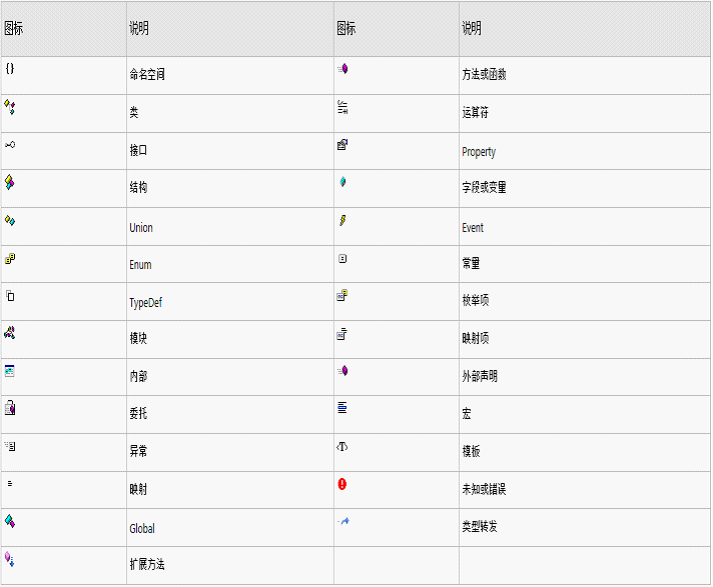Select the TypeDef icon
The height and width of the screenshot is (587, 713).
(x=10, y=296)
